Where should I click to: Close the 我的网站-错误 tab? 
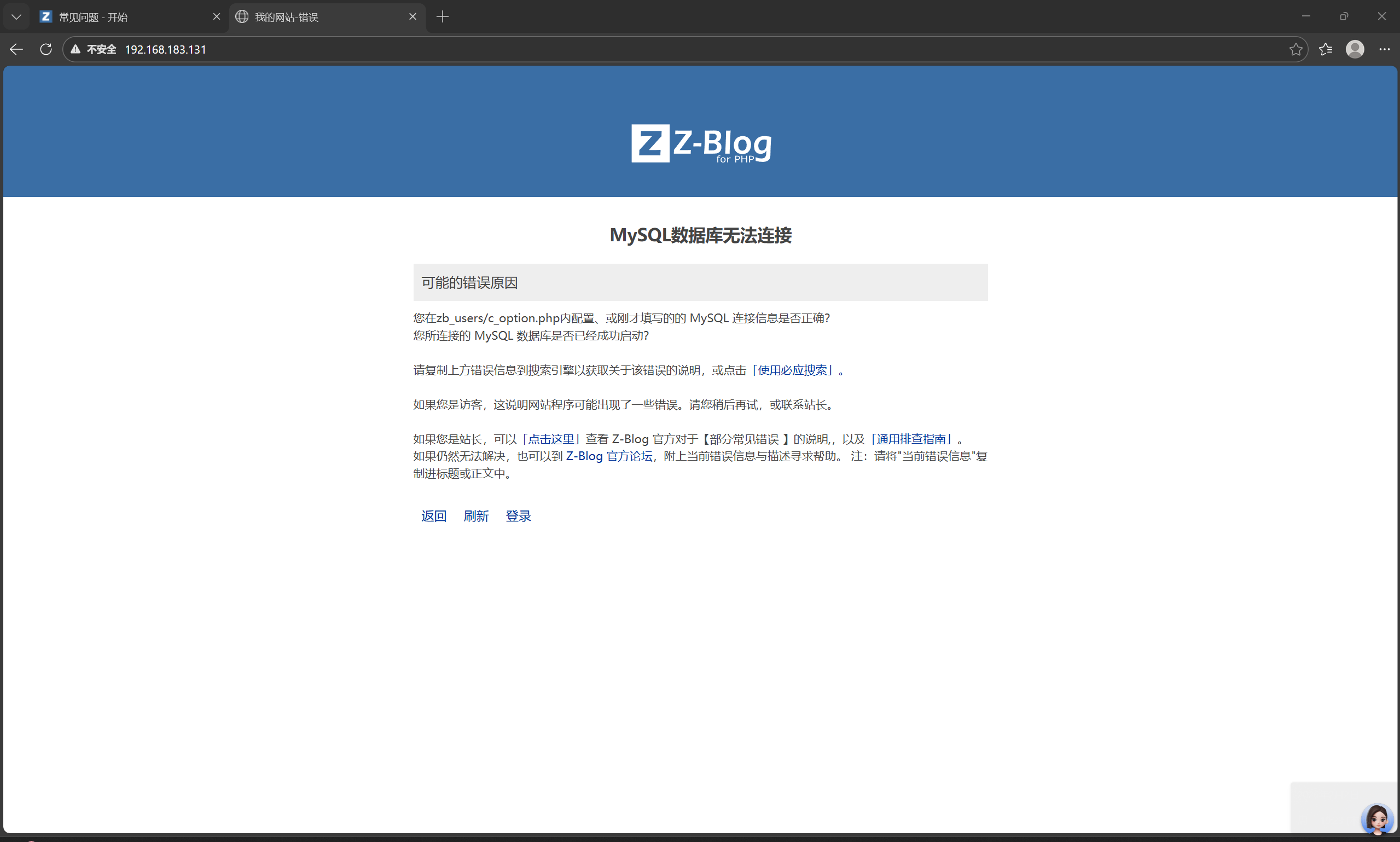tap(413, 17)
